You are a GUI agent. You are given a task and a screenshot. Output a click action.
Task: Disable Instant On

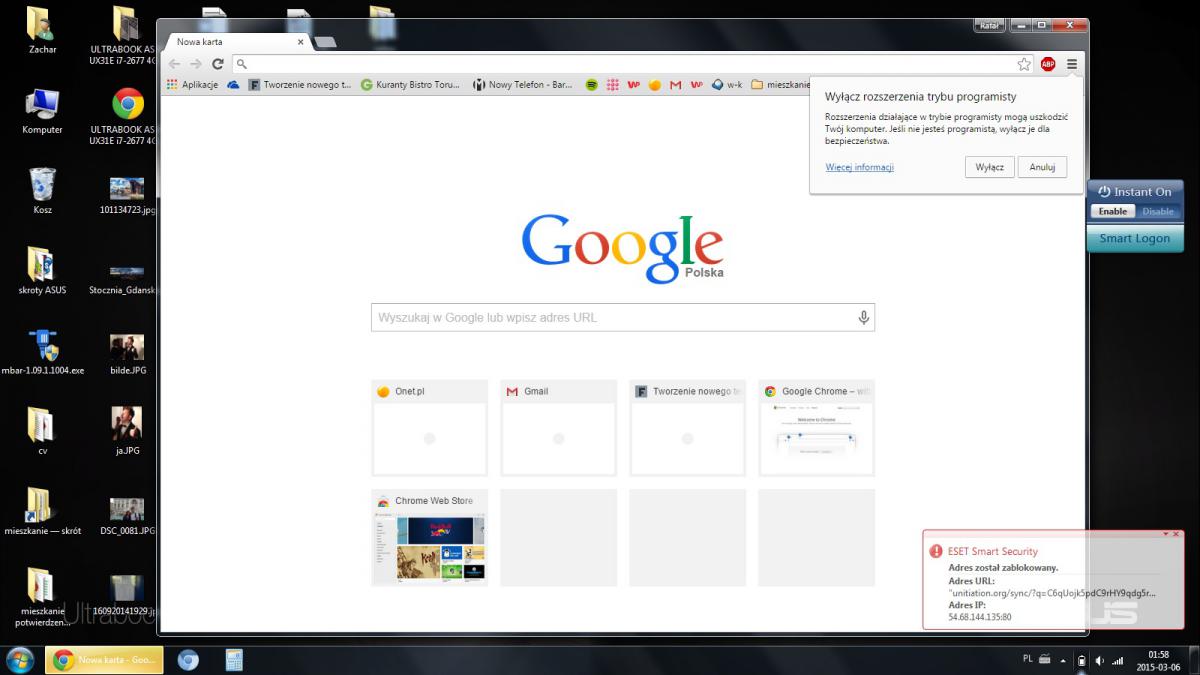click(x=1158, y=211)
